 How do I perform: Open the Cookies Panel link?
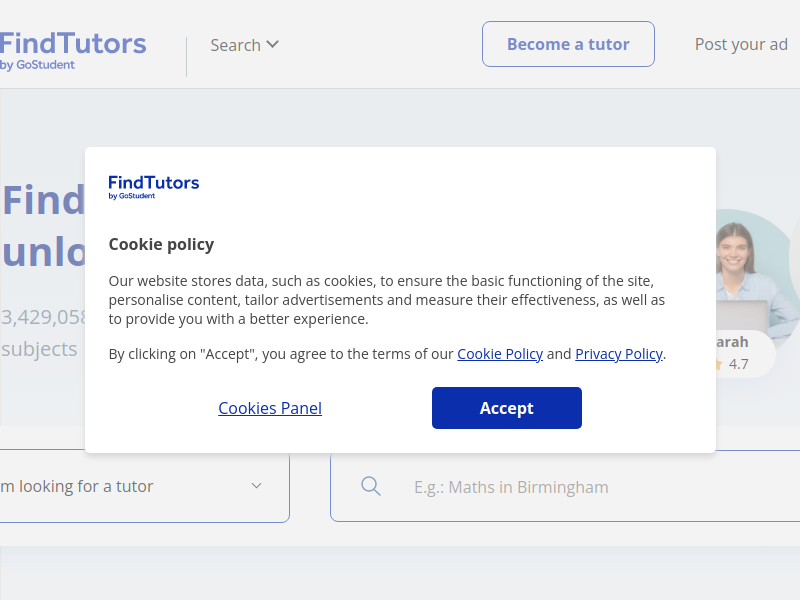[270, 408]
